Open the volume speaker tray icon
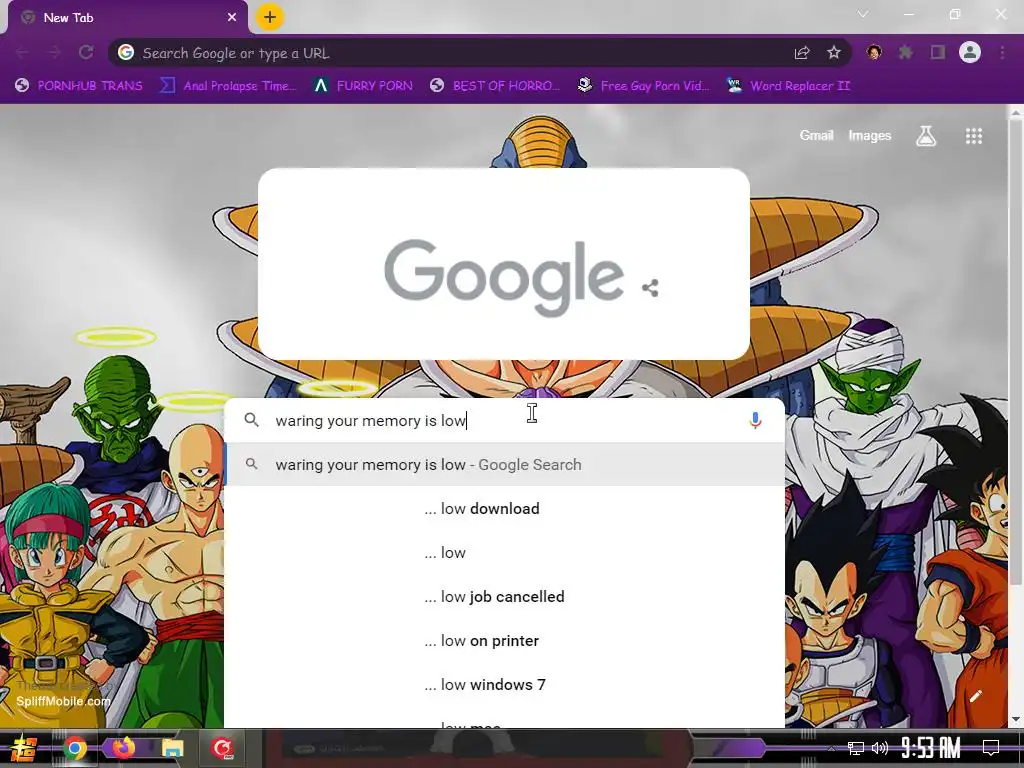This screenshot has width=1024, height=768. pos(880,748)
